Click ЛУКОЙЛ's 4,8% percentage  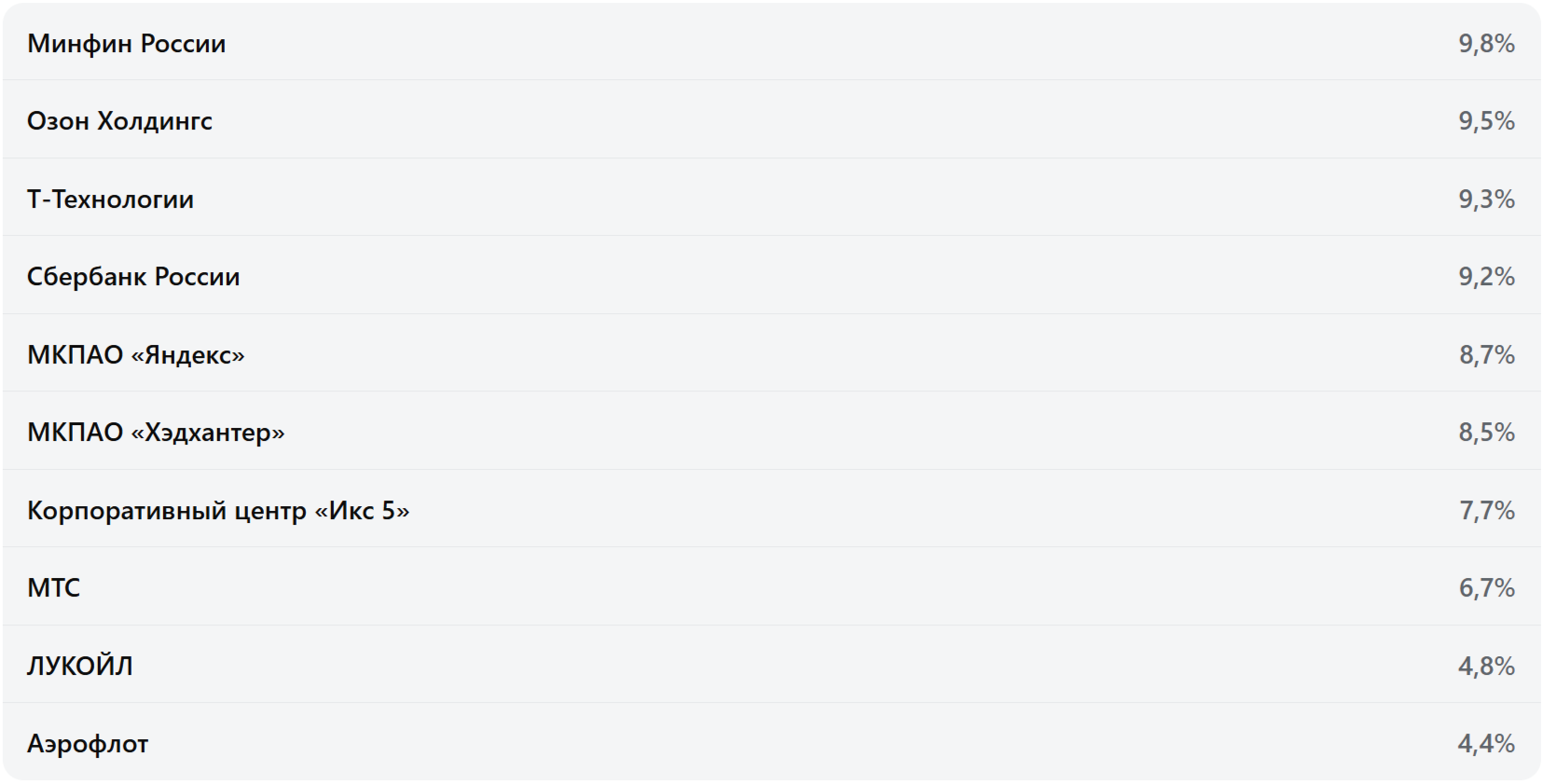point(1486,667)
